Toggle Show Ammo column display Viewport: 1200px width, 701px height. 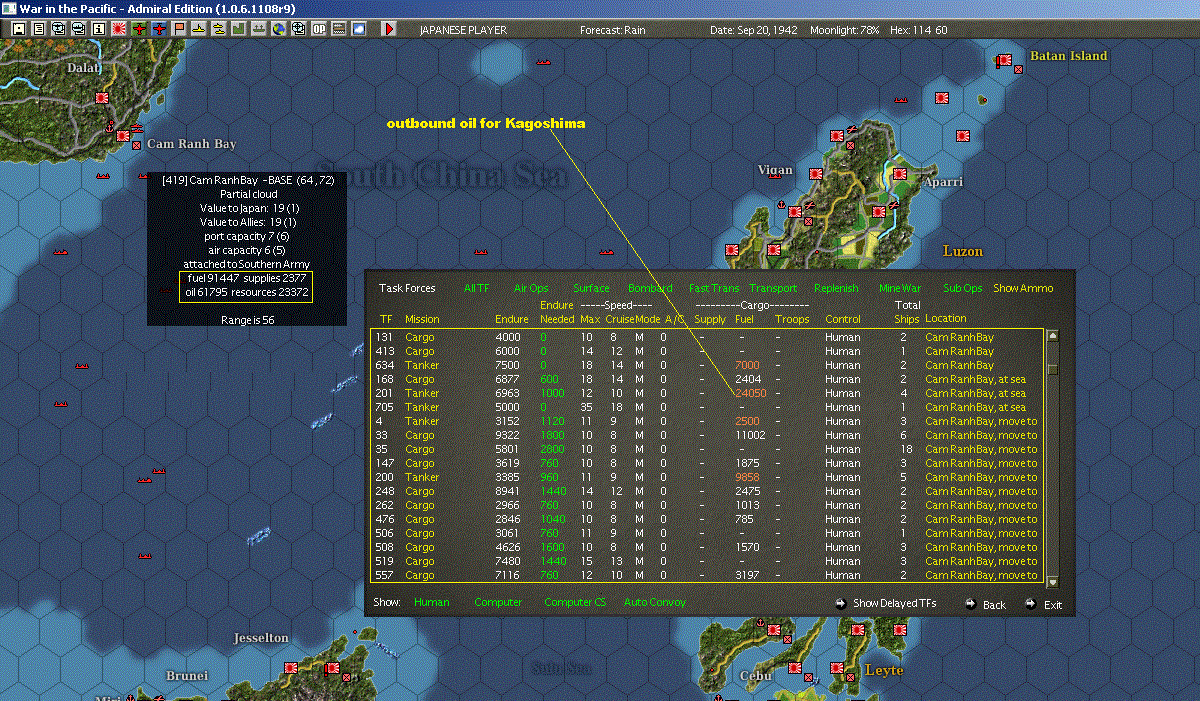pos(1023,288)
